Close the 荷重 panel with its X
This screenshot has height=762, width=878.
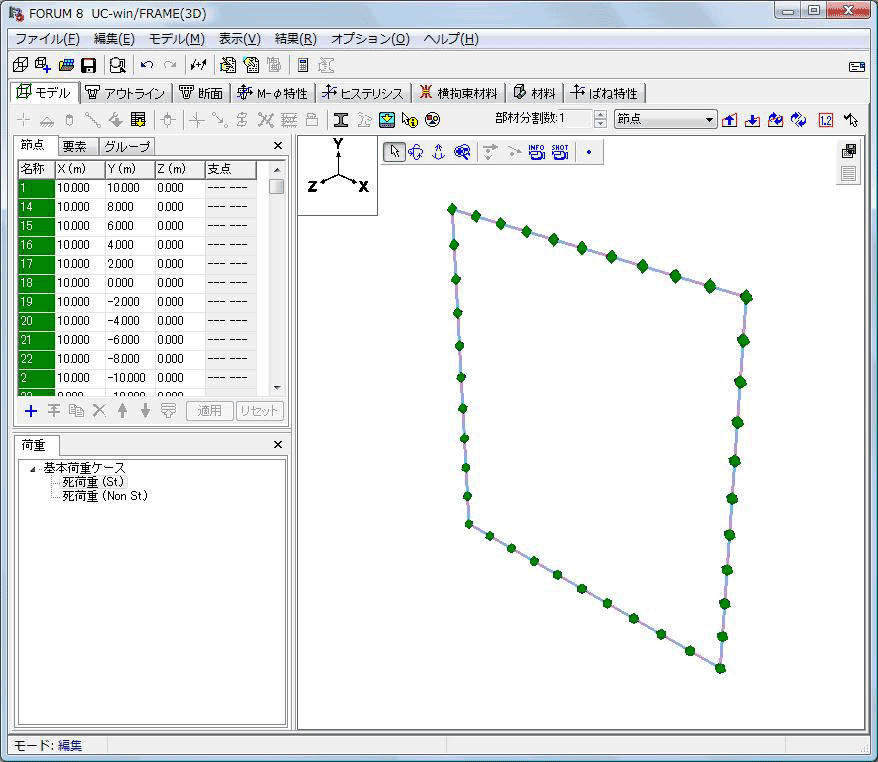[x=278, y=445]
